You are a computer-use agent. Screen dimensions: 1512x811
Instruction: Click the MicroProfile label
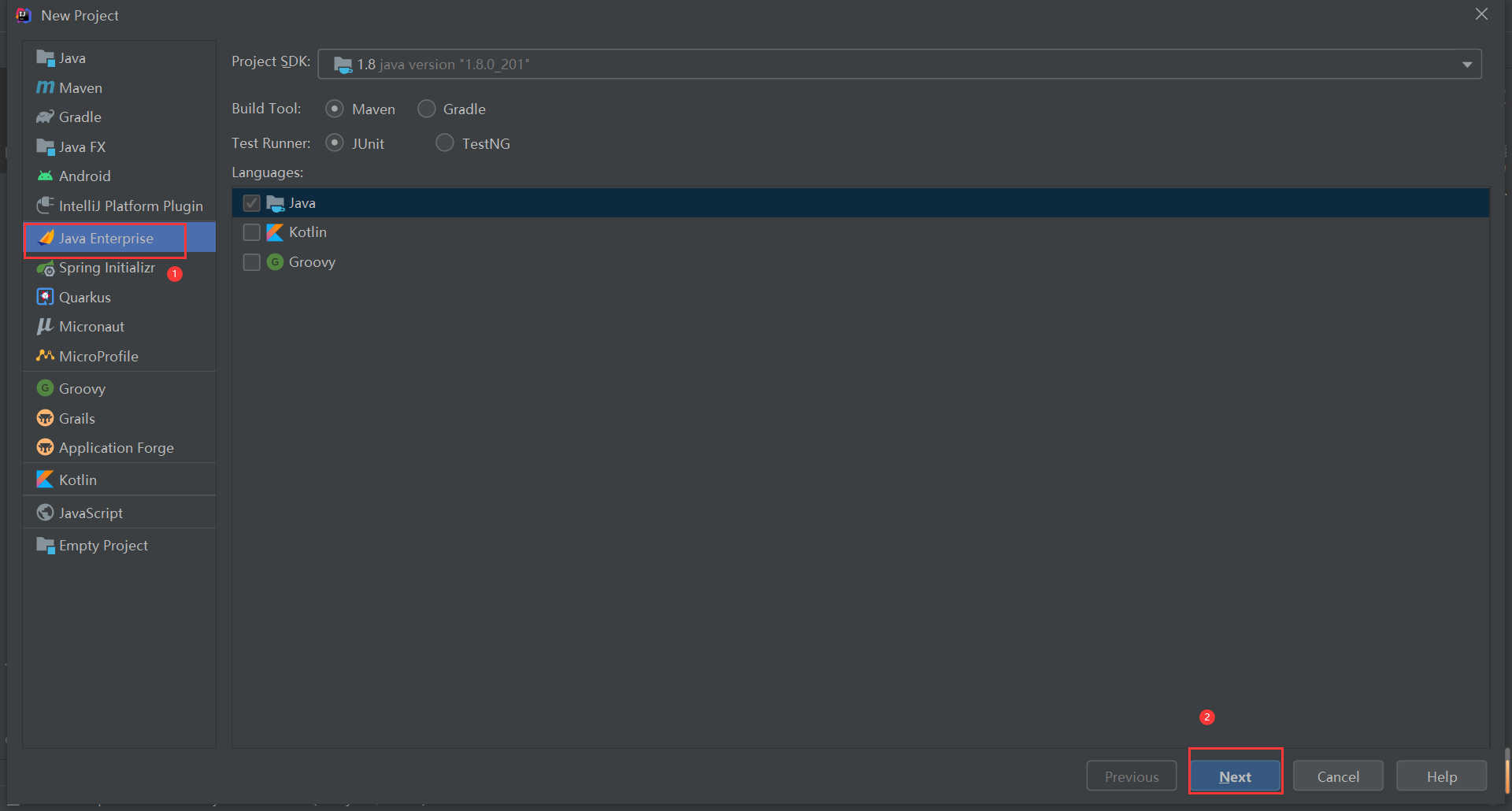98,357
